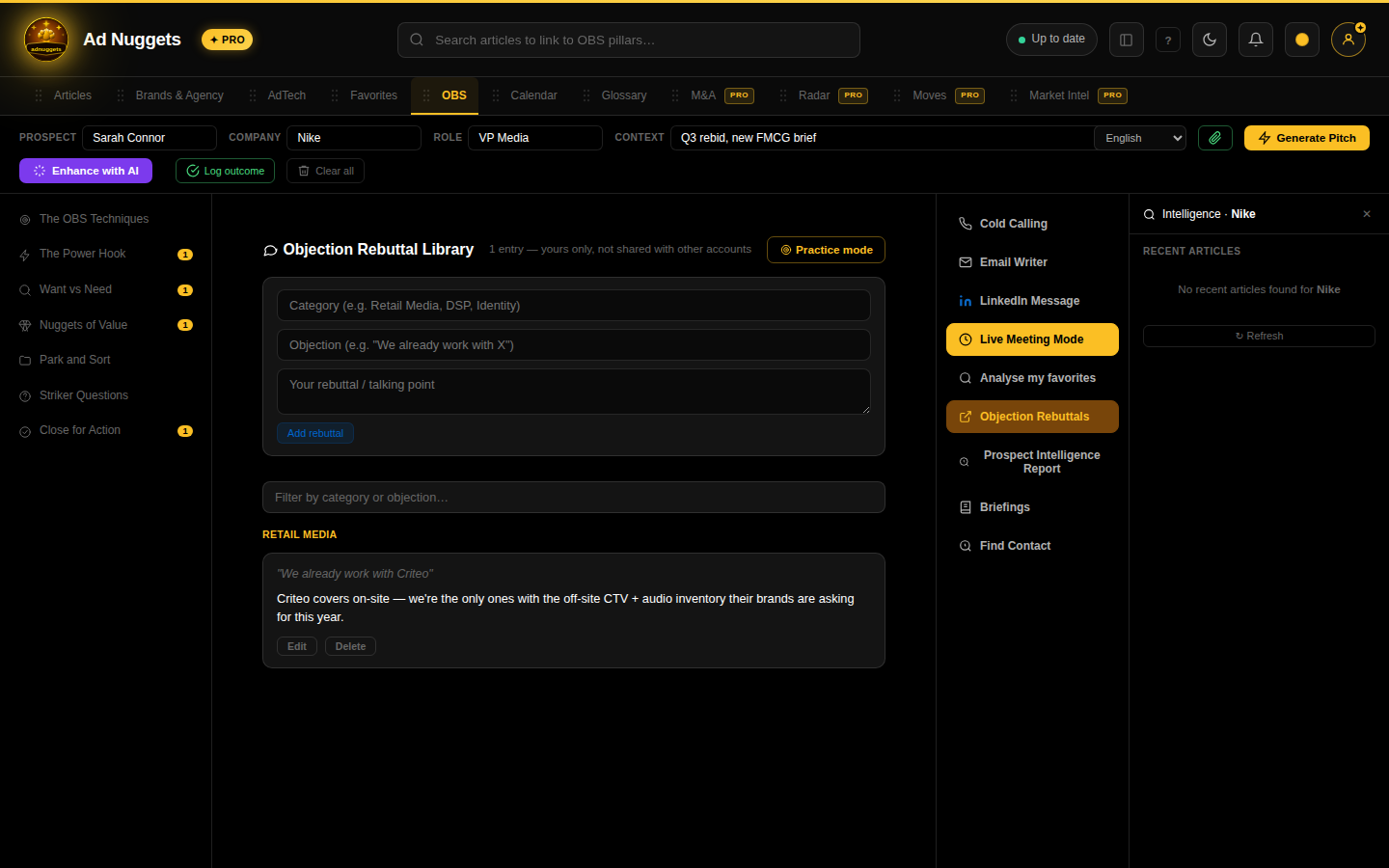
Task: Open the Moves PRO tab
Action: point(939,95)
